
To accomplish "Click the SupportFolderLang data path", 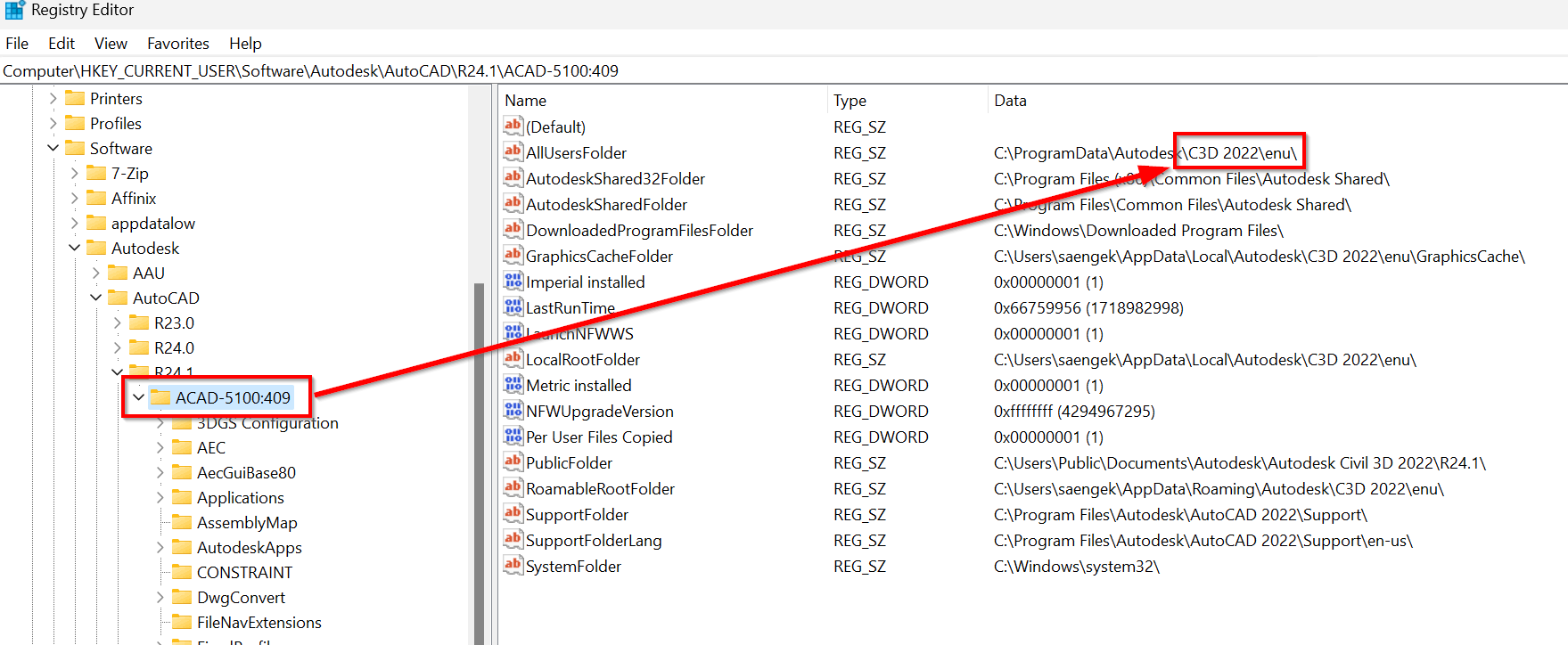I will [x=1203, y=540].
